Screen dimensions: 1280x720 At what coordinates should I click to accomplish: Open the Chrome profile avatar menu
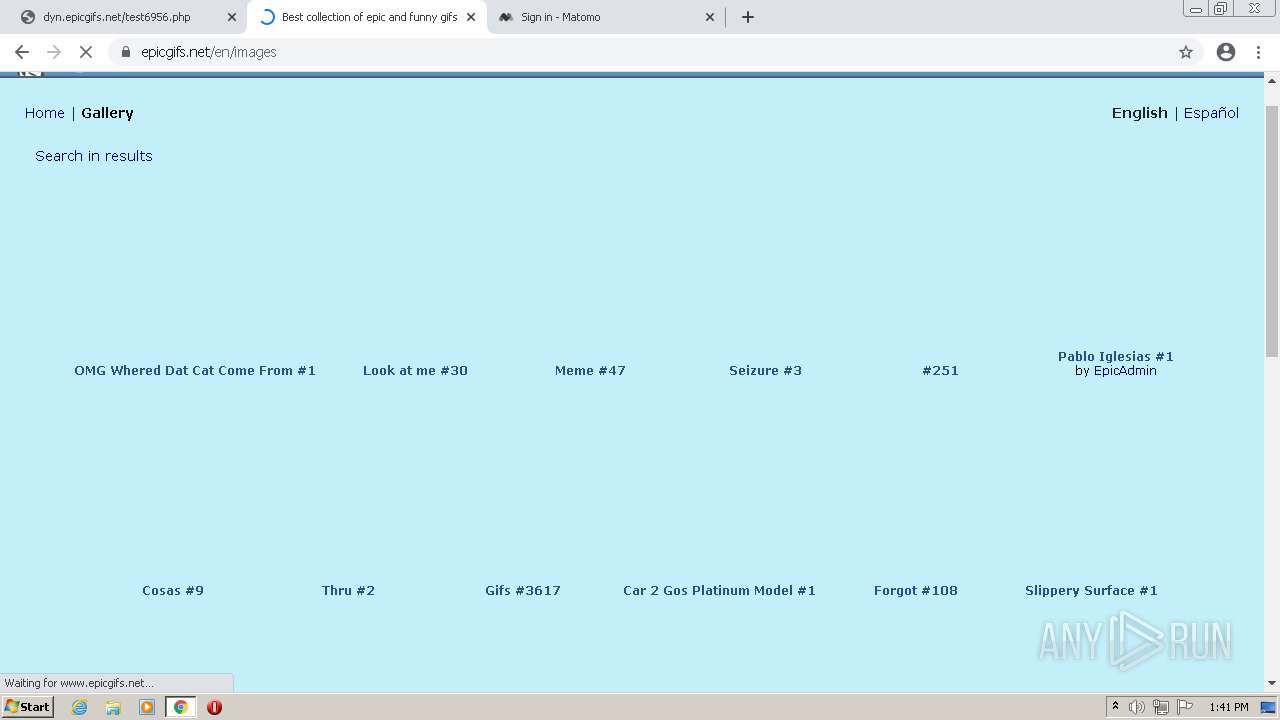(1226, 52)
